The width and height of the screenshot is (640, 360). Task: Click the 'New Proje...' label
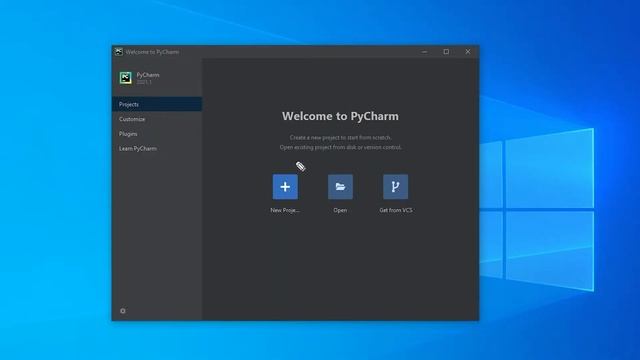285,210
